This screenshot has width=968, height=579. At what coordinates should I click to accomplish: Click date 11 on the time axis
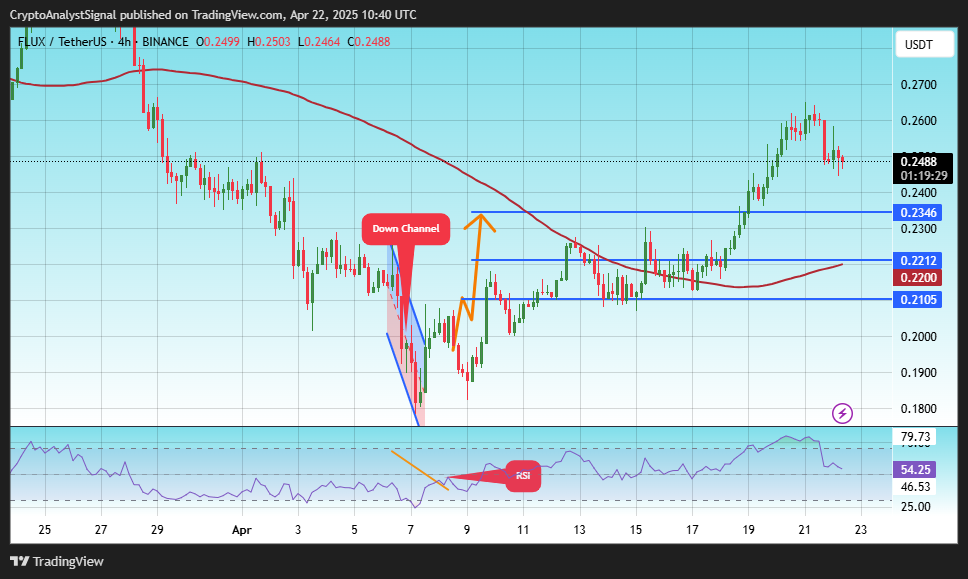coord(523,530)
